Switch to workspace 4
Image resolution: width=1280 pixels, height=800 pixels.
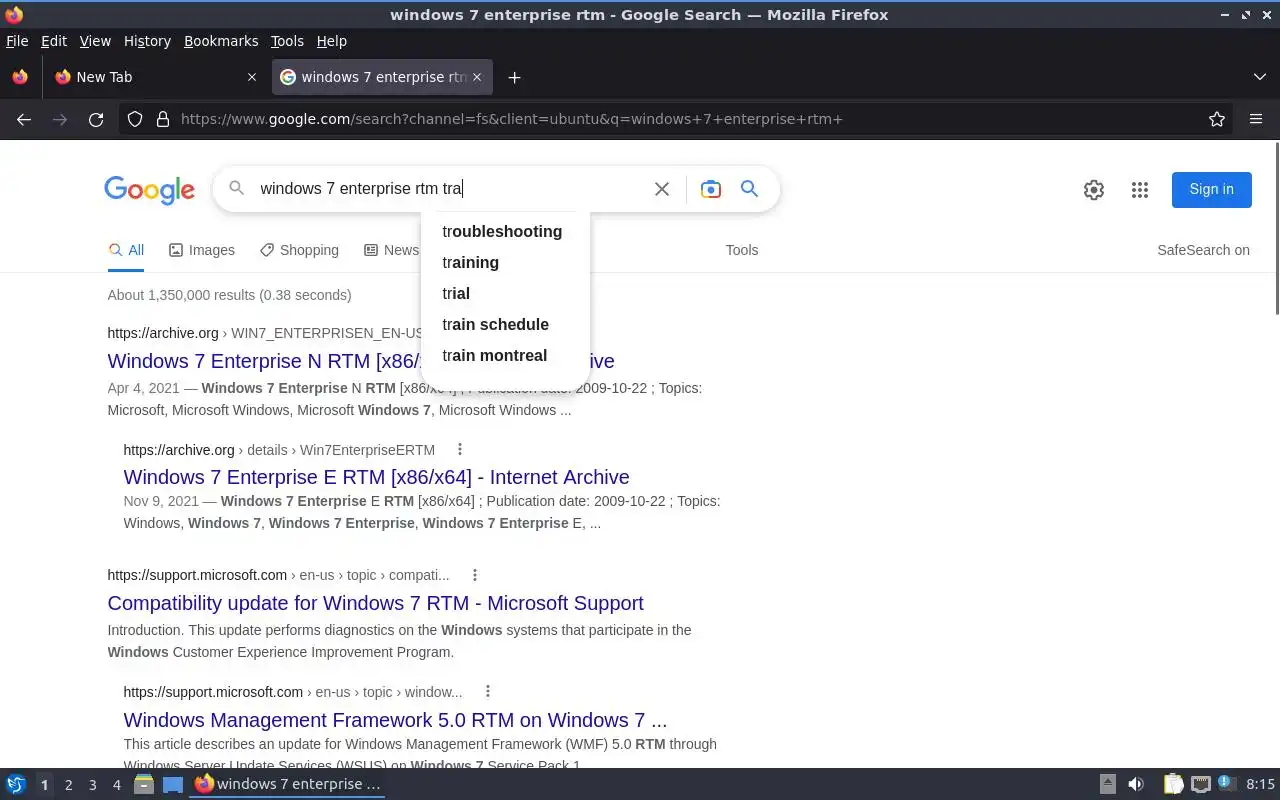116,785
